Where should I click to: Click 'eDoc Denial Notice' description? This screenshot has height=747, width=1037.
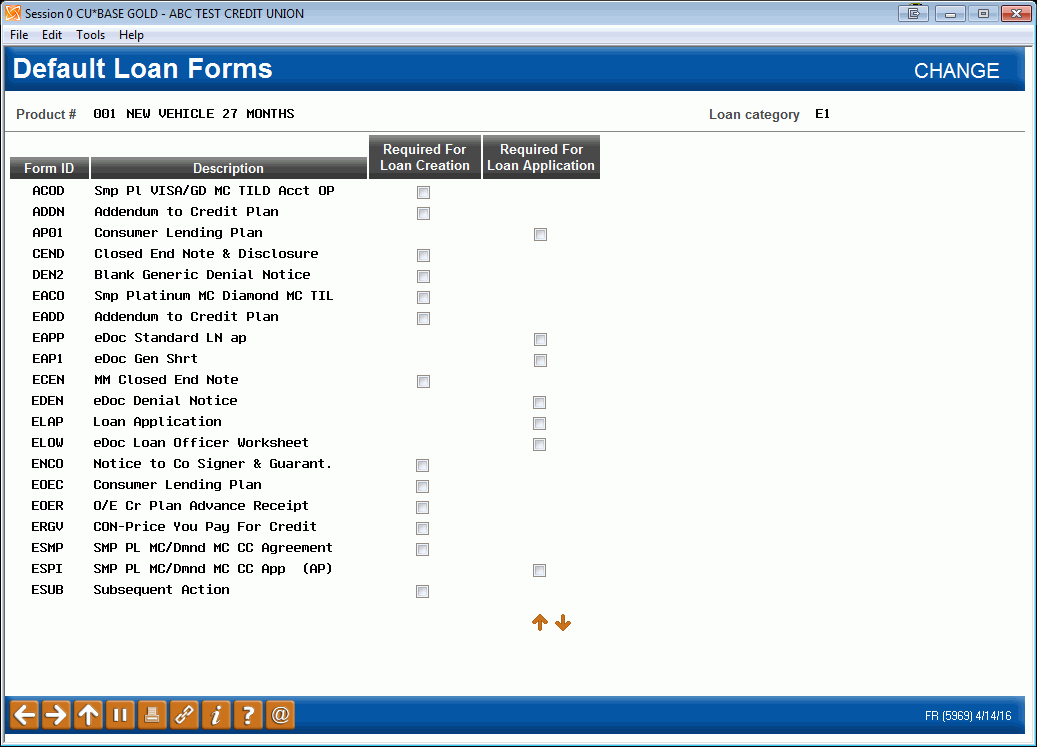coord(165,401)
